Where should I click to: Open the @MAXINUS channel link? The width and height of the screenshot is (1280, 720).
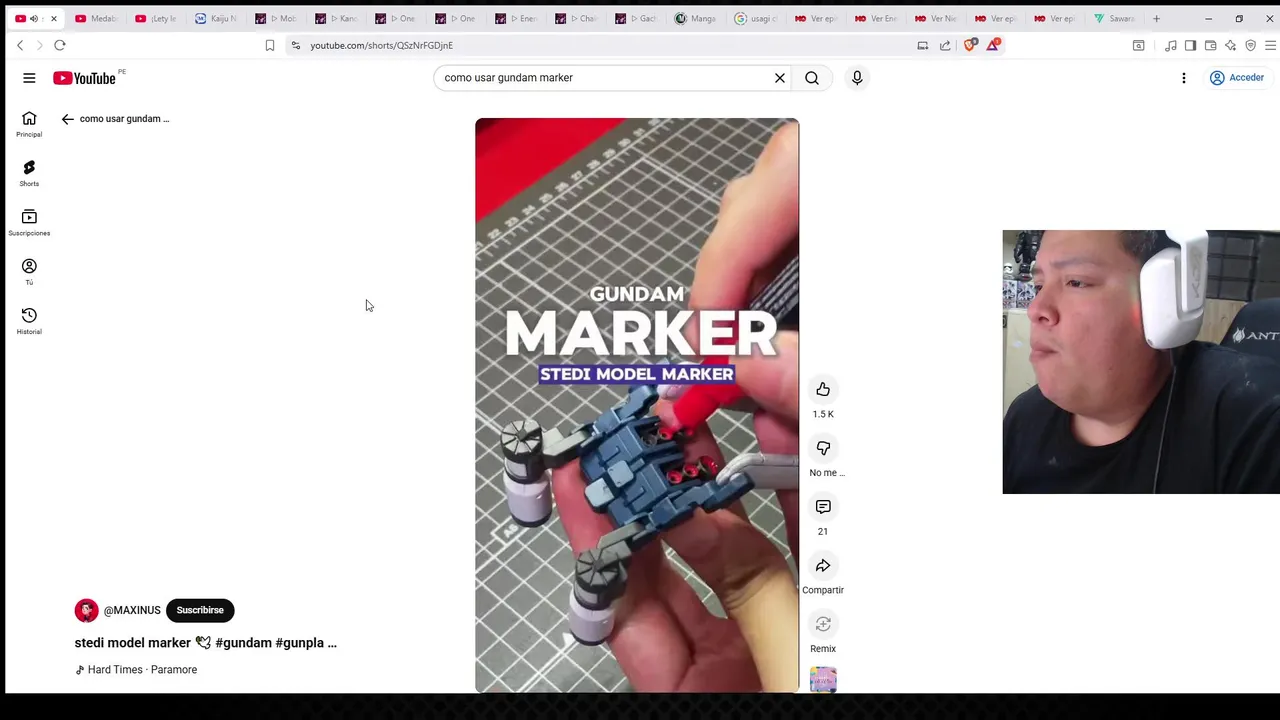[x=132, y=610]
